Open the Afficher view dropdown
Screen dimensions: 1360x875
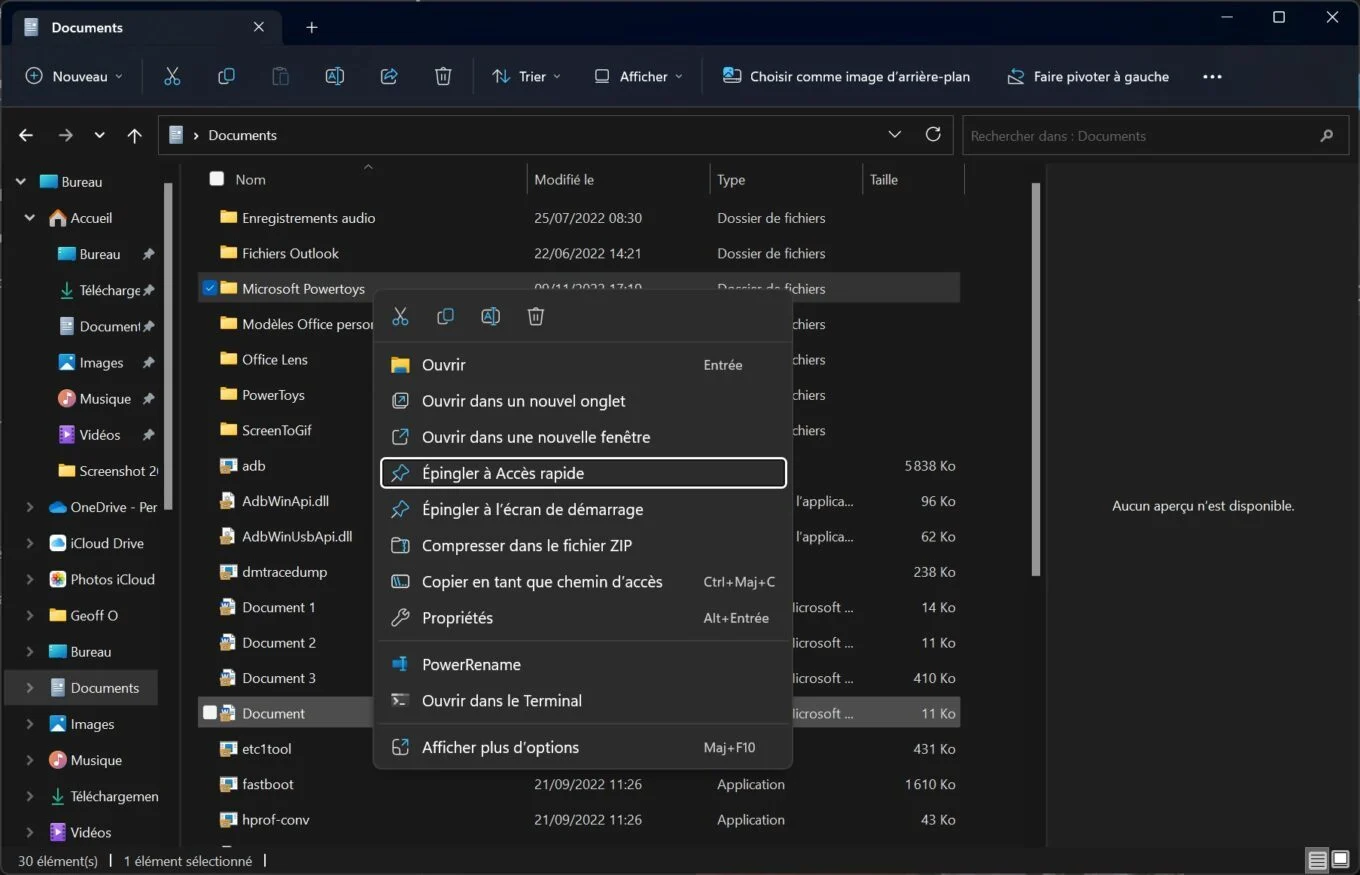(638, 76)
